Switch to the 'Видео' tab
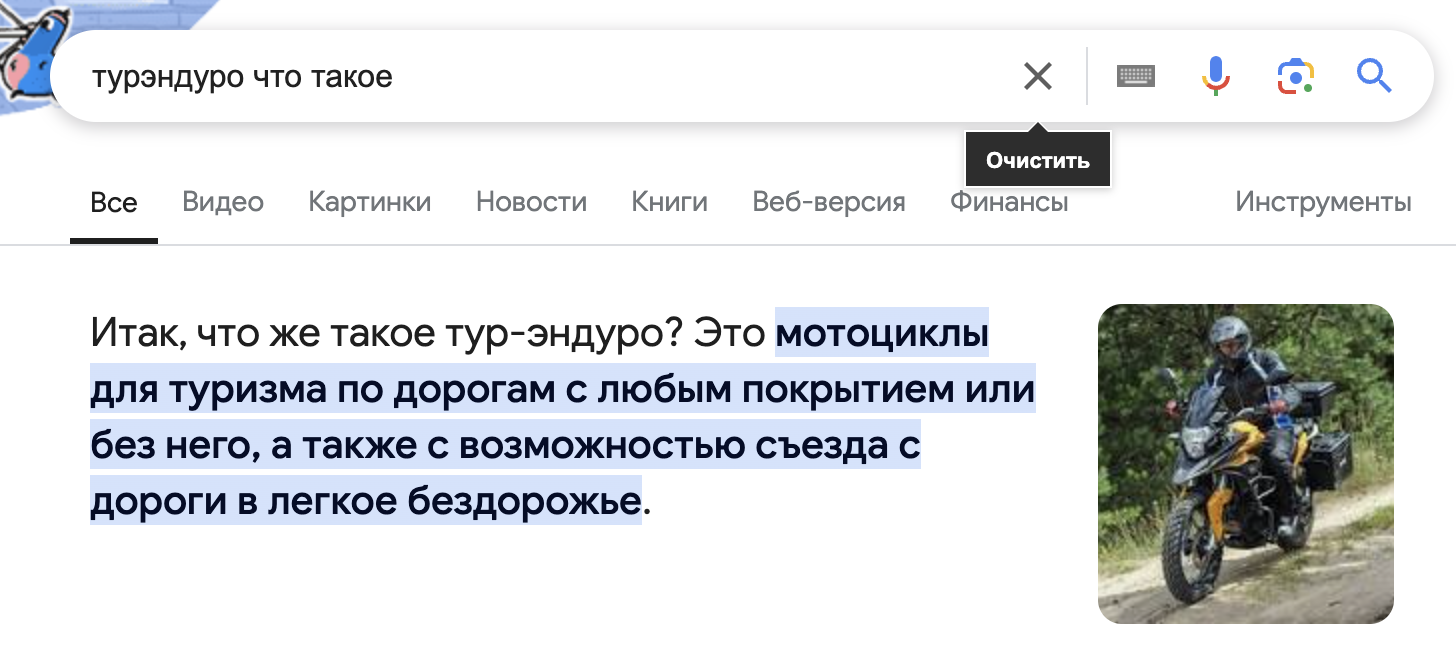 (x=223, y=203)
